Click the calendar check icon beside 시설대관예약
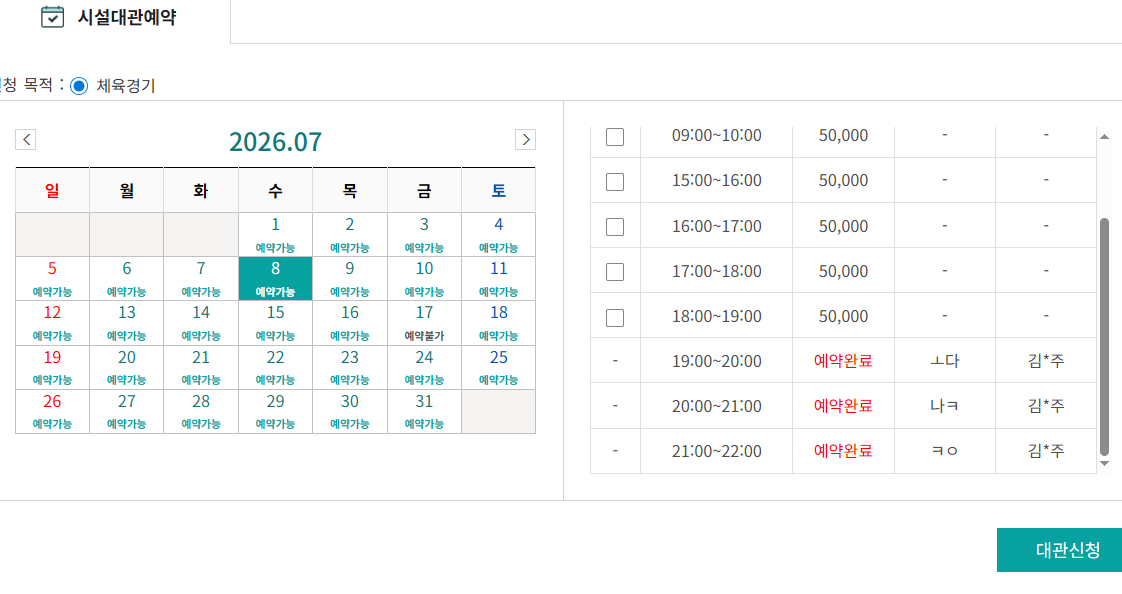 point(52,16)
